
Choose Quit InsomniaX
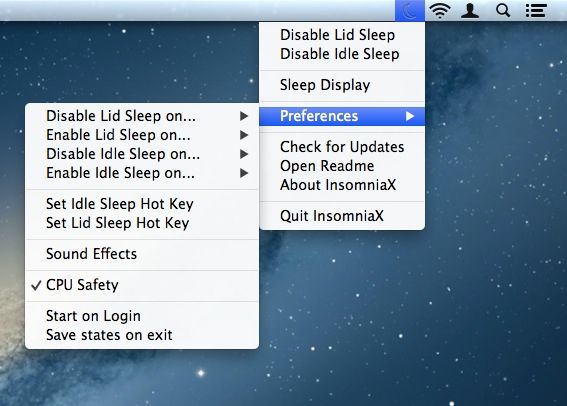(342, 216)
